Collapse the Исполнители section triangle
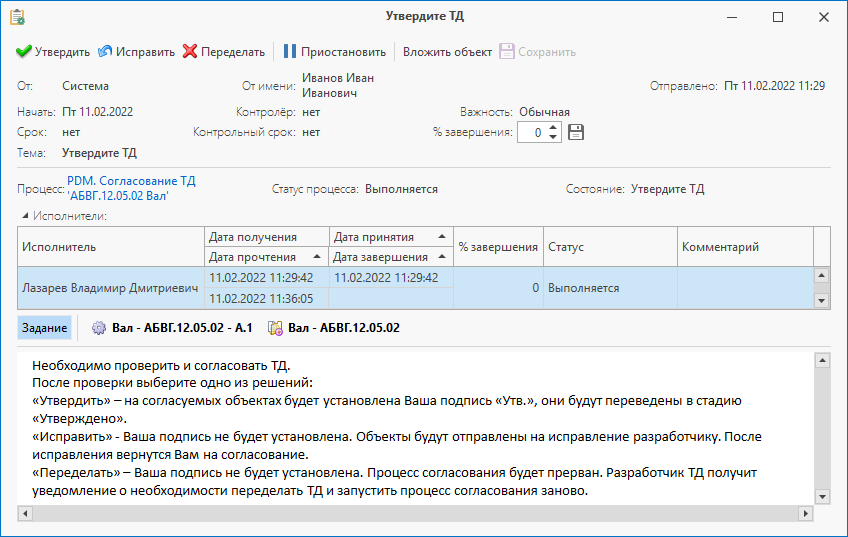 point(24,216)
